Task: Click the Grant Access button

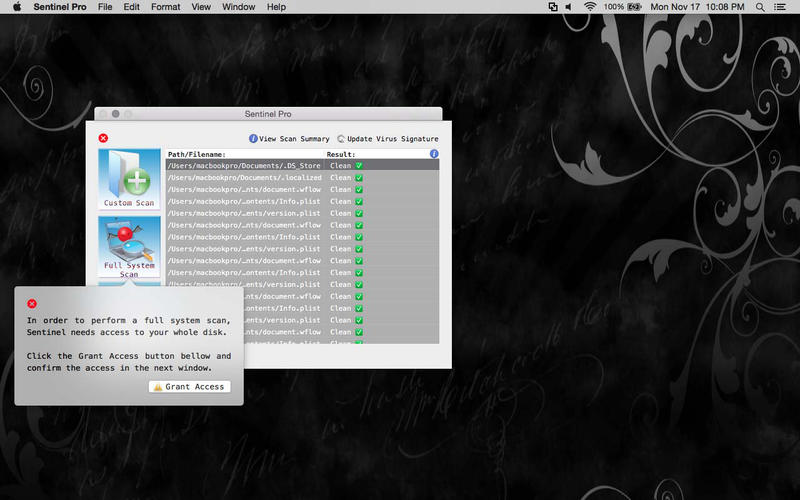Action: click(190, 387)
